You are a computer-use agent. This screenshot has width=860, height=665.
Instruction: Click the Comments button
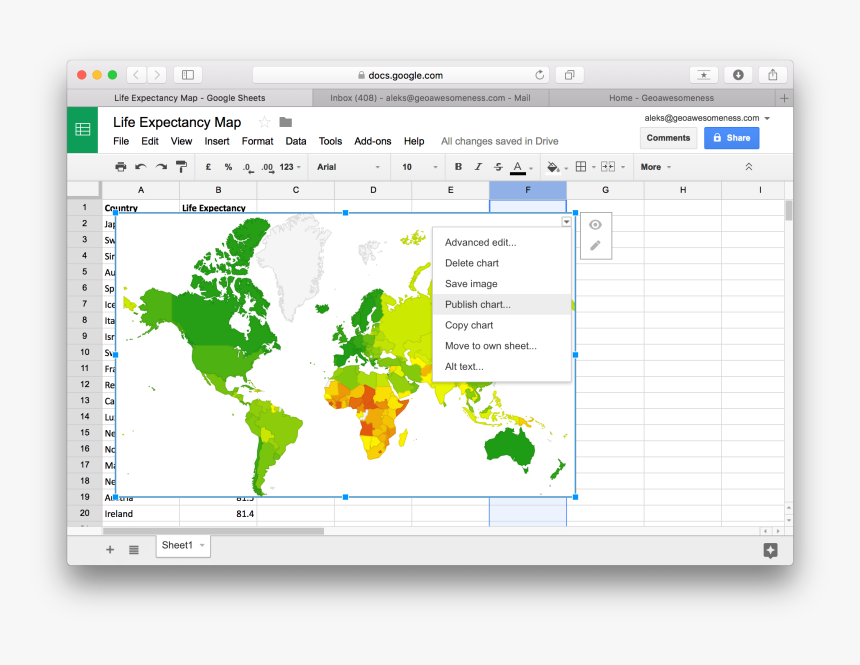[x=668, y=138]
